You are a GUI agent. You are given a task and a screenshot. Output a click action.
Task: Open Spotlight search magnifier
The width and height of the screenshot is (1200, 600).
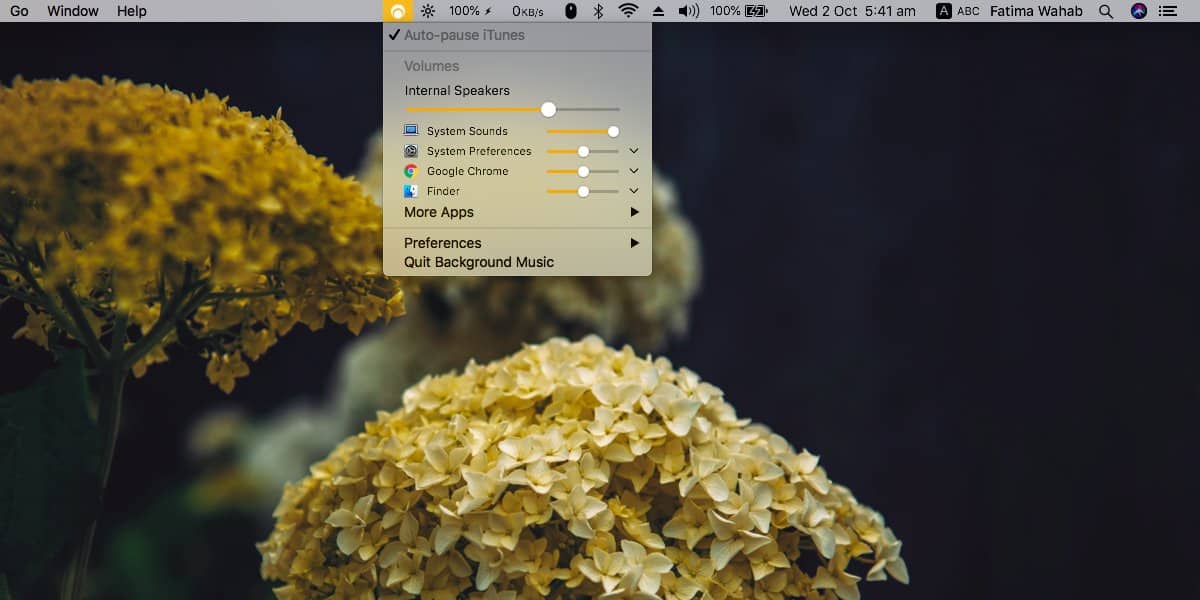(1105, 11)
